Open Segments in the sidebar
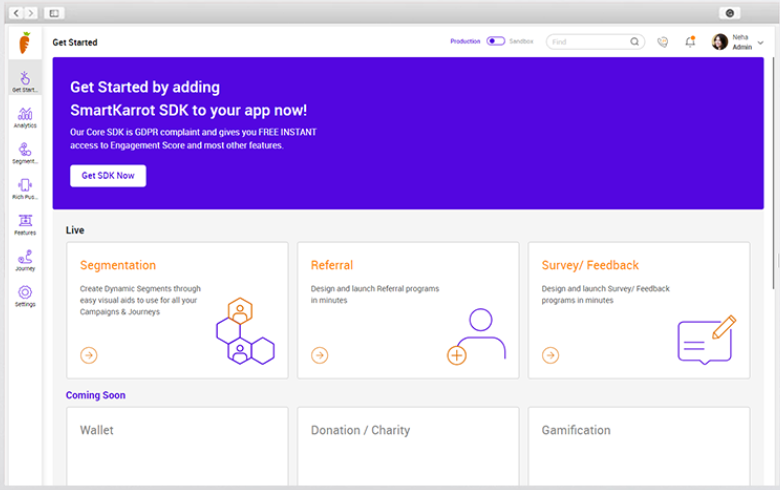Screen dimensions: 780x490 click(25, 153)
